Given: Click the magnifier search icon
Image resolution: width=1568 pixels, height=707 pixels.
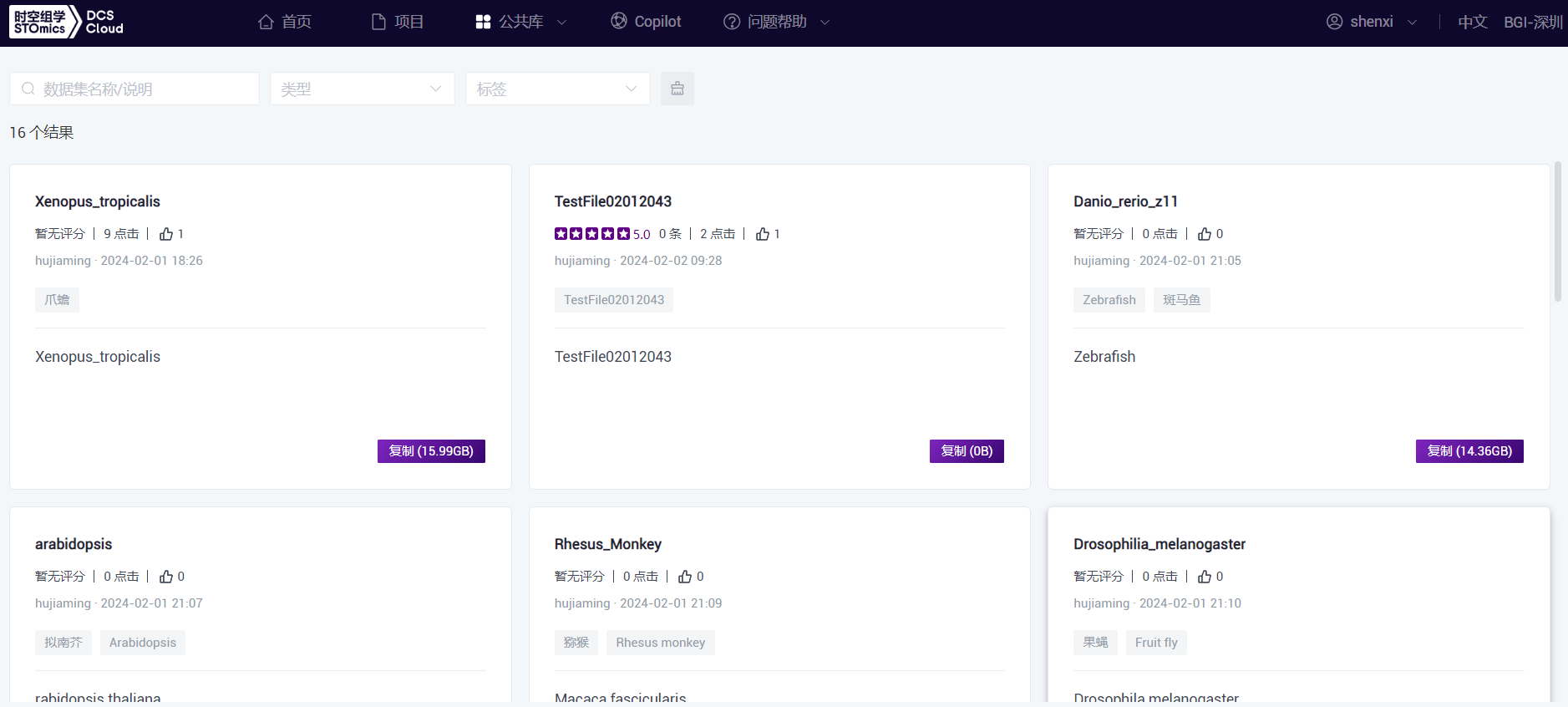Looking at the screenshot, I should tap(28, 89).
